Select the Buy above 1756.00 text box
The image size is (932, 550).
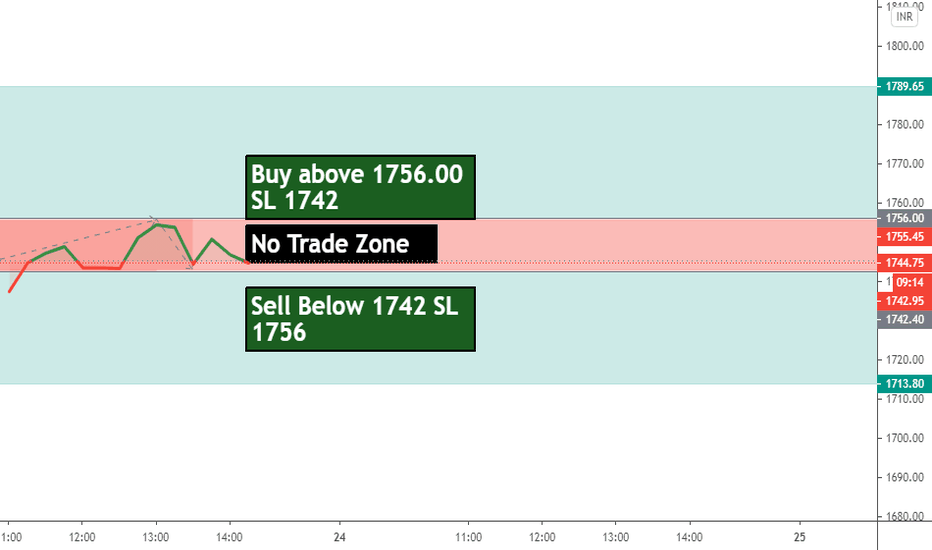pyautogui.click(x=360, y=187)
